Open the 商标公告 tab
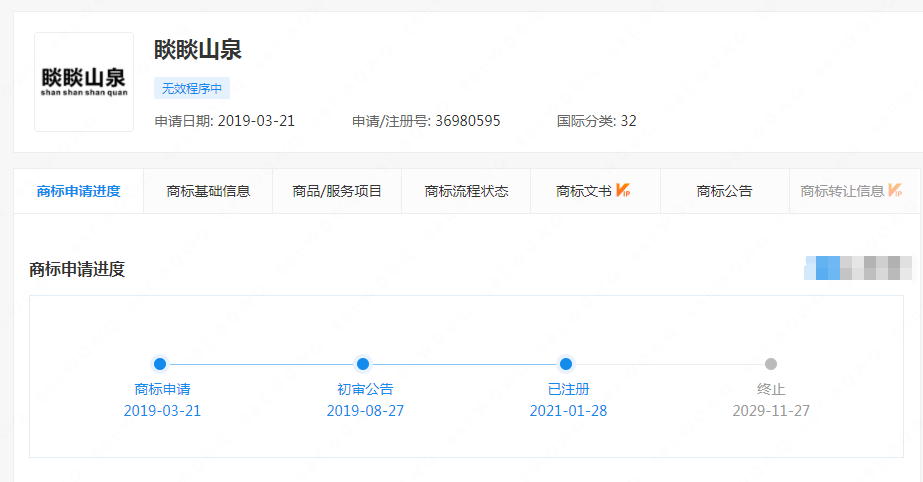923x482 pixels. (x=724, y=191)
